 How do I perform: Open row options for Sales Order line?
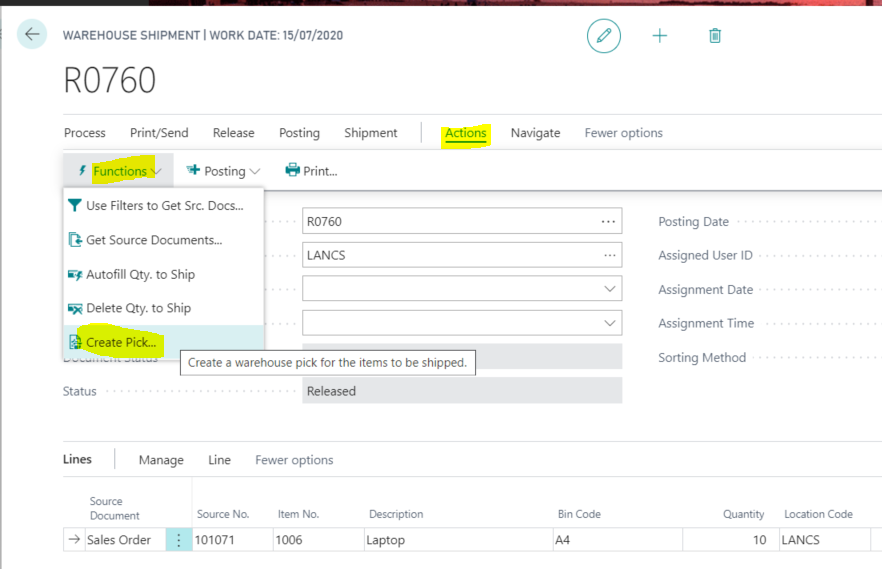(x=179, y=540)
